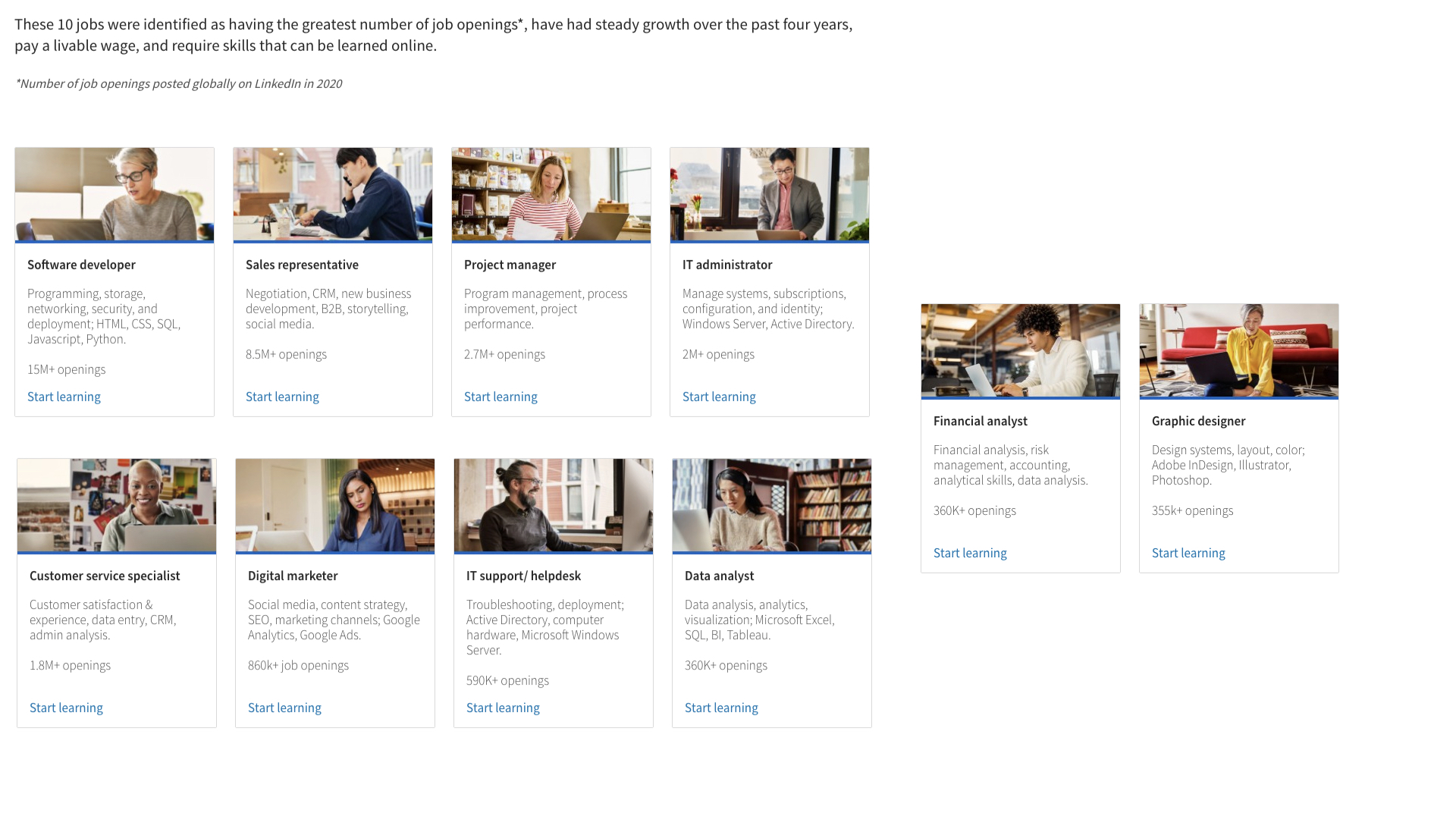Click 'Start learning' for Sales representative
The height and width of the screenshot is (819, 1456).
point(283,396)
